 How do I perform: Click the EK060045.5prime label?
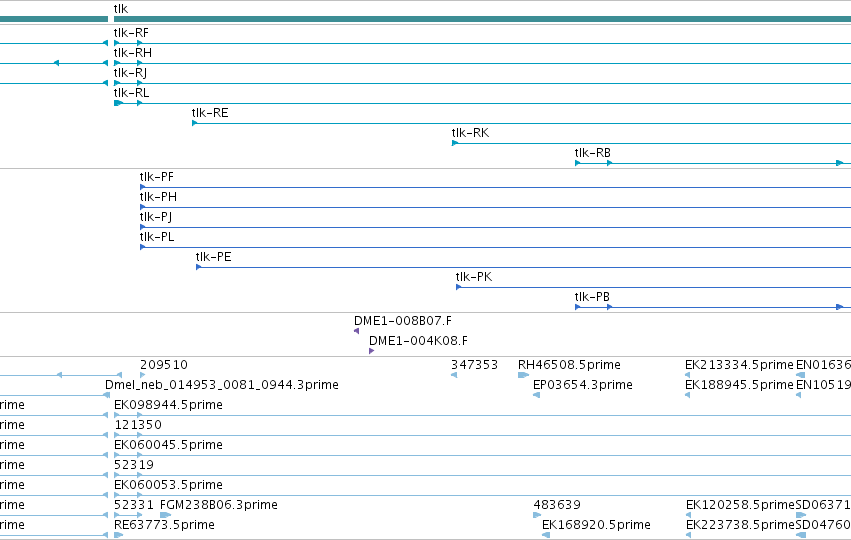(168, 446)
